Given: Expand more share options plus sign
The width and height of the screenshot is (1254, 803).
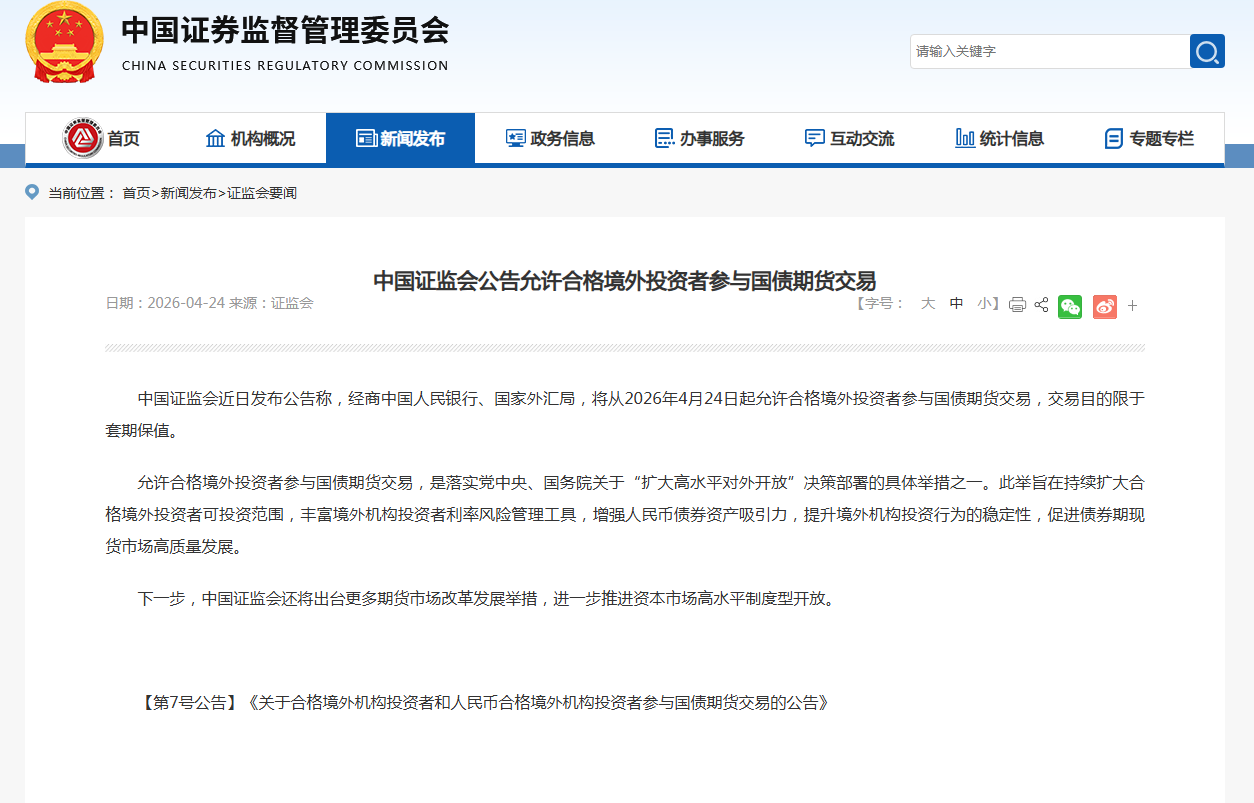Looking at the screenshot, I should (x=1133, y=306).
